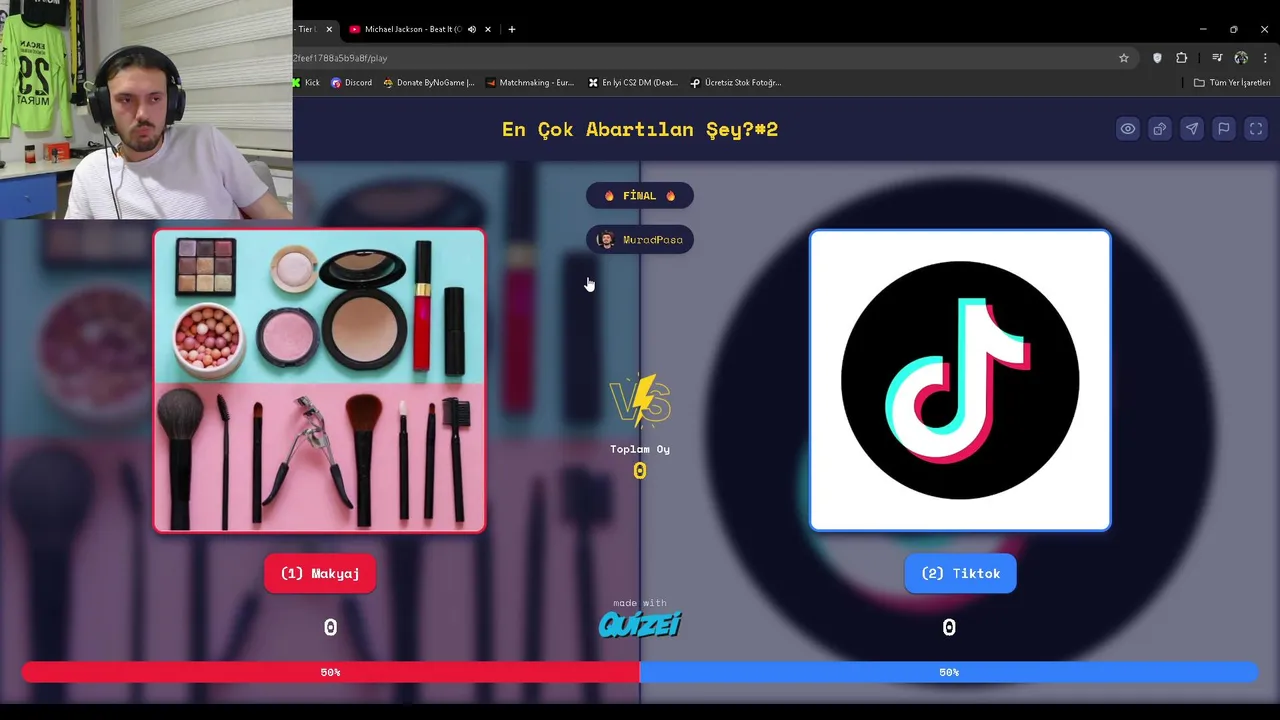Click the FİNAL round badge
1280x720 pixels.
pos(640,196)
